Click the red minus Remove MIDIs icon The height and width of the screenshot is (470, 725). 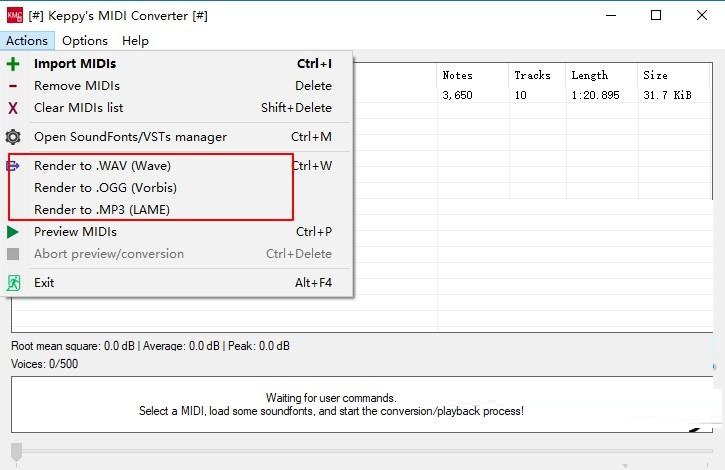tap(13, 86)
